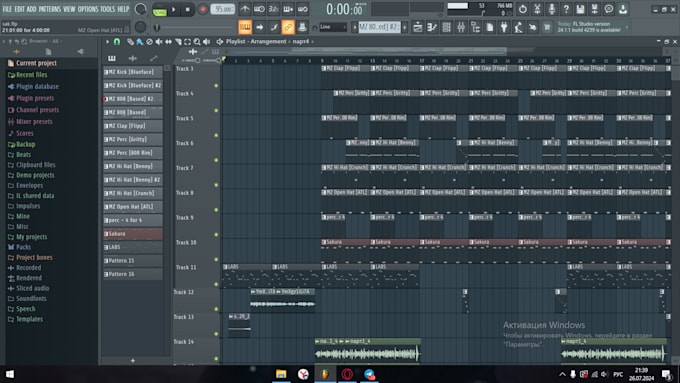680x383 pixels.
Task: Toggle the metronome icon
Action: [245, 9]
